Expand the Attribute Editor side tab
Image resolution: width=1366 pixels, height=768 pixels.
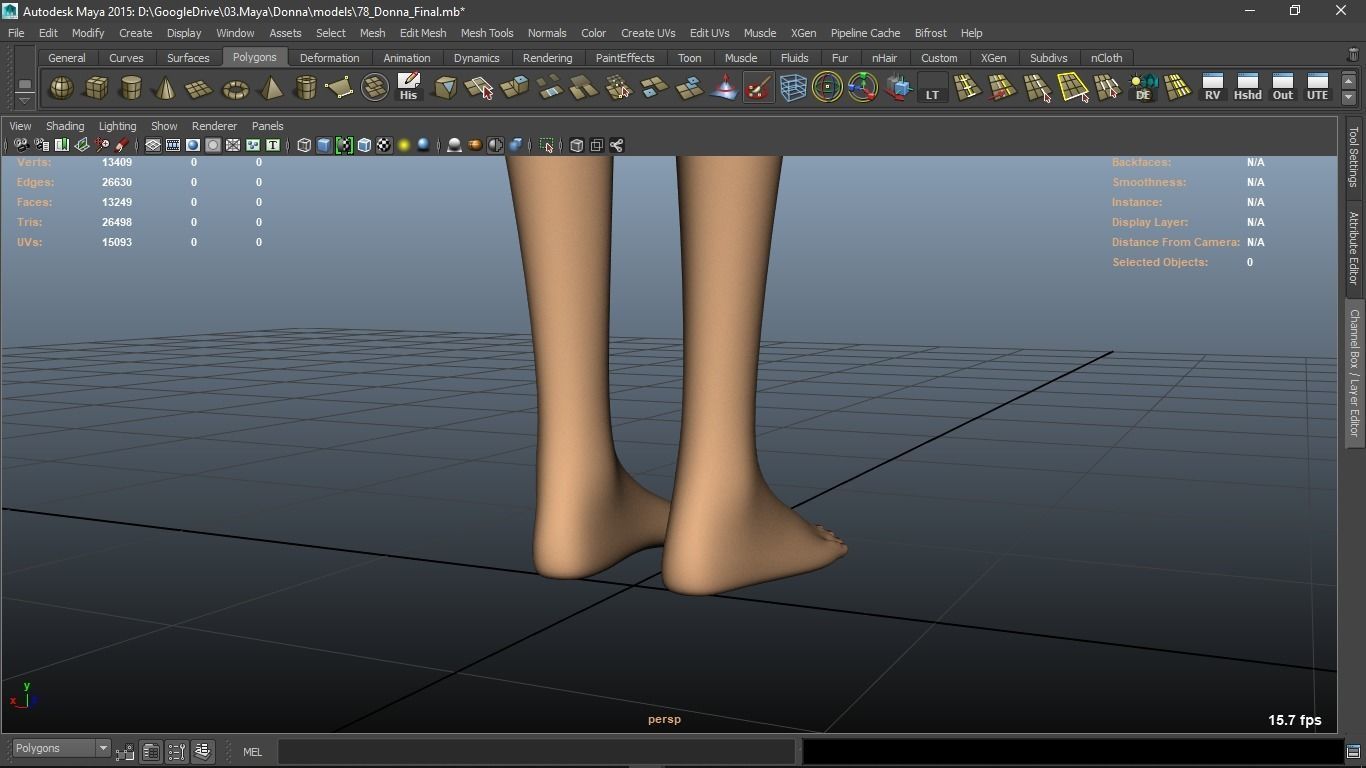click(x=1353, y=247)
